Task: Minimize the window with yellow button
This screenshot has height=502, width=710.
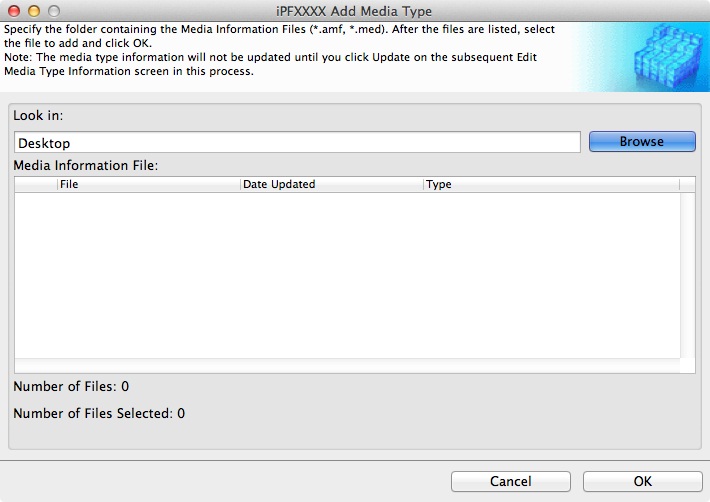Action: click(x=34, y=11)
